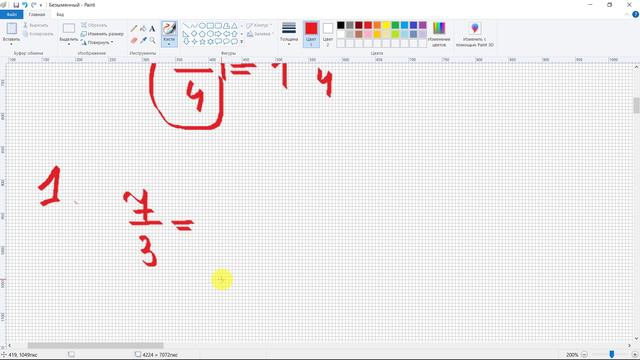Choose the yellow color swatch
The height and width of the screenshot is (360, 640).
[386, 25]
